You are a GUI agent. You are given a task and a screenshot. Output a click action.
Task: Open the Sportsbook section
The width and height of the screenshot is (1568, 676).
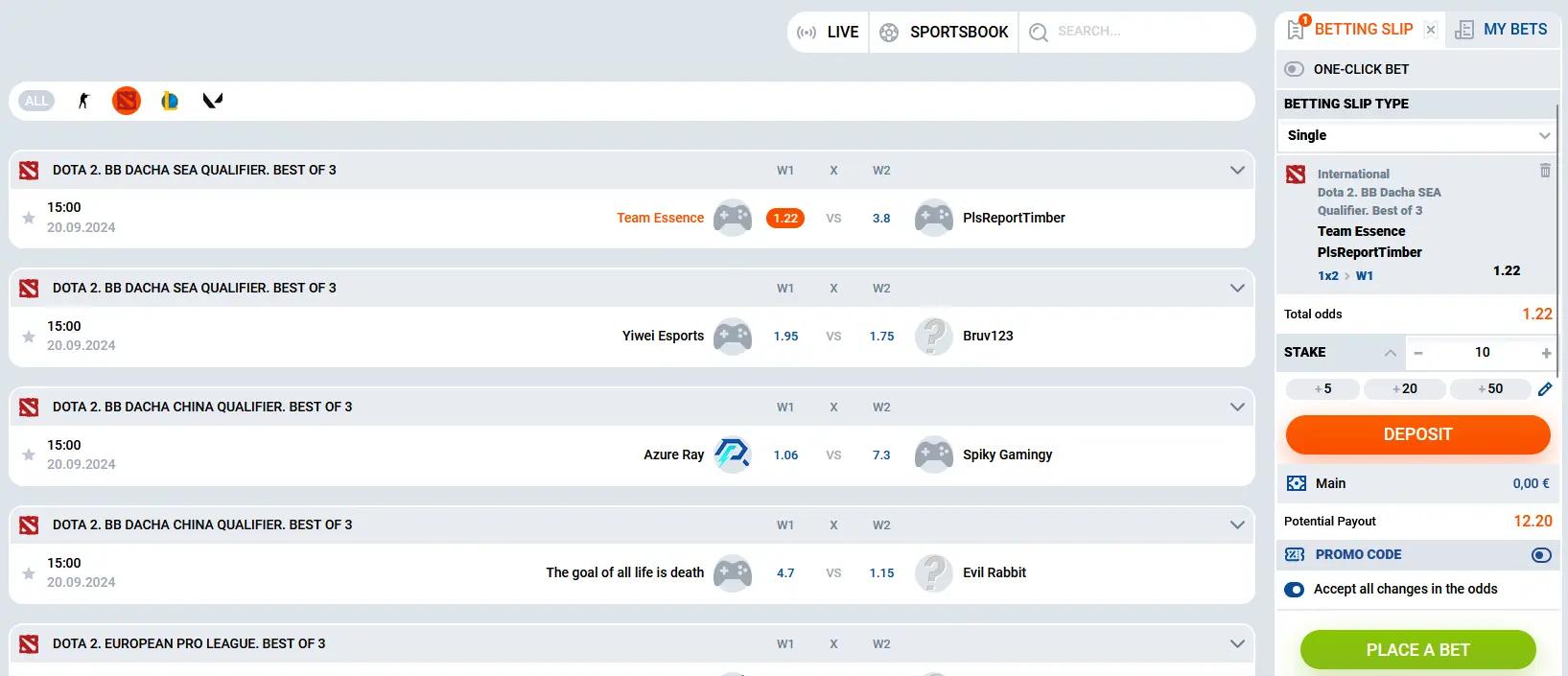click(944, 33)
